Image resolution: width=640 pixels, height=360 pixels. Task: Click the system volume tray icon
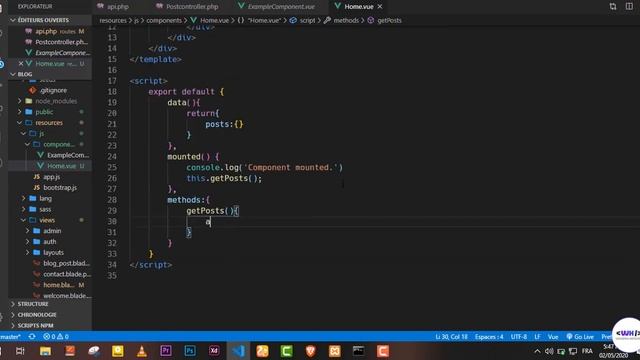pos(549,351)
